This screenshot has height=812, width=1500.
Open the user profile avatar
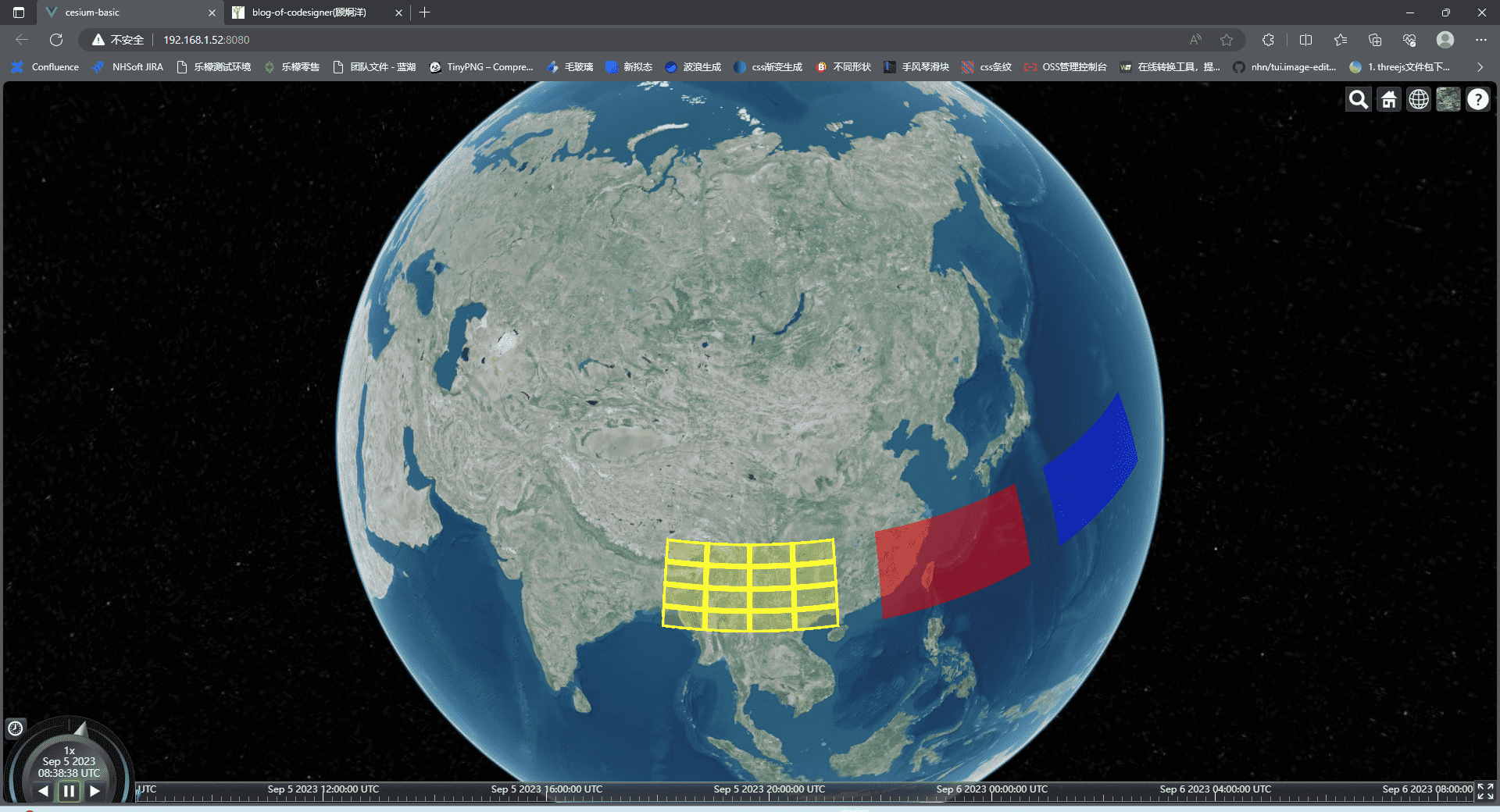coord(1445,40)
